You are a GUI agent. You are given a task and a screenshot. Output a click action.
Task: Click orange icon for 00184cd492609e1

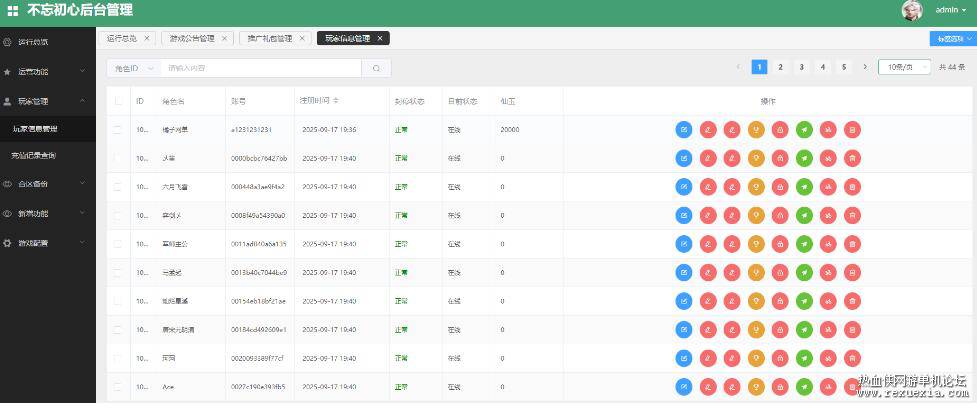pos(756,330)
